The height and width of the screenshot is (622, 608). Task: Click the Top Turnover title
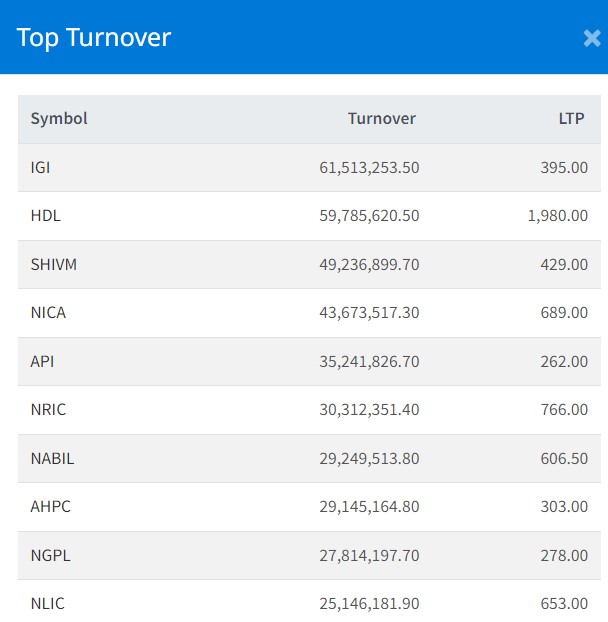94,38
